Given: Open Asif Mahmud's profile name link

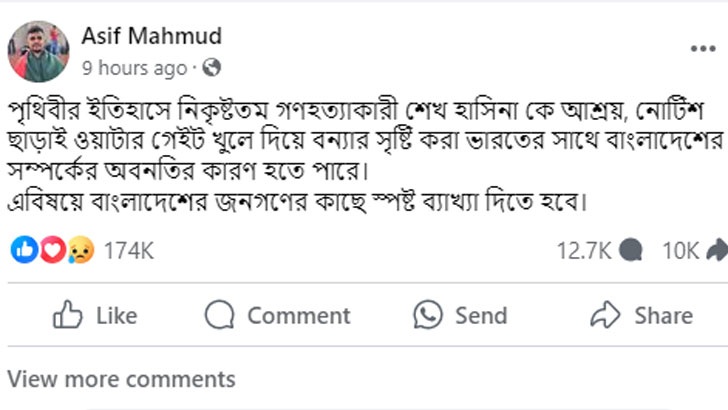Looking at the screenshot, I should coord(153,37).
